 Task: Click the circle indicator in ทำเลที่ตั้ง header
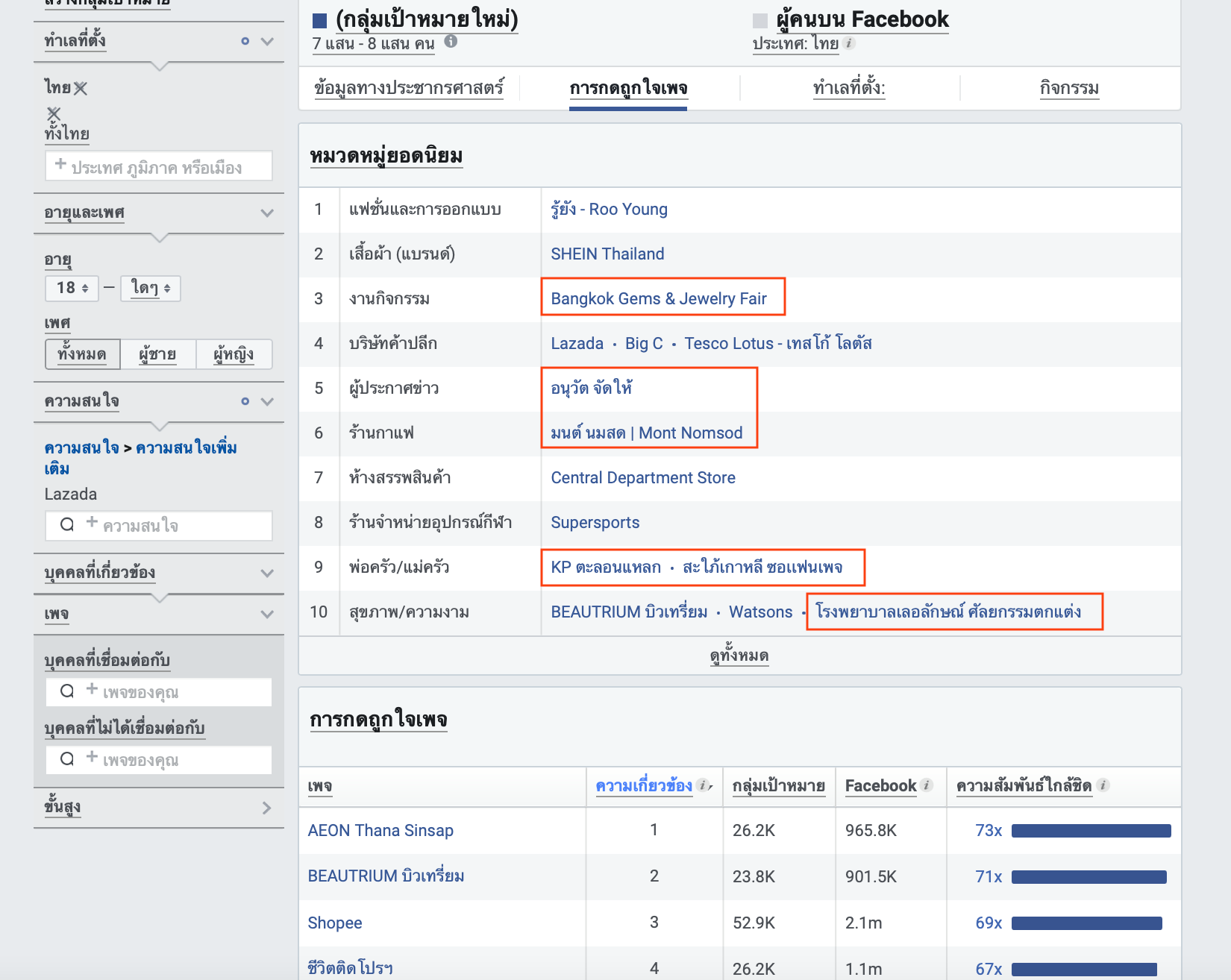click(x=245, y=41)
